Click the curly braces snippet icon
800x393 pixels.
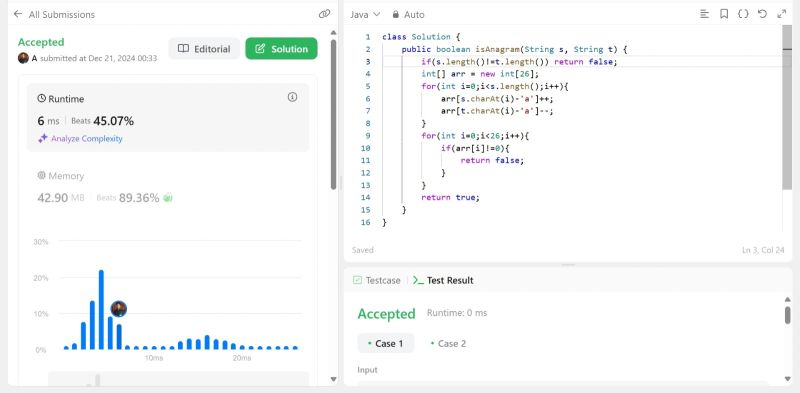(743, 14)
